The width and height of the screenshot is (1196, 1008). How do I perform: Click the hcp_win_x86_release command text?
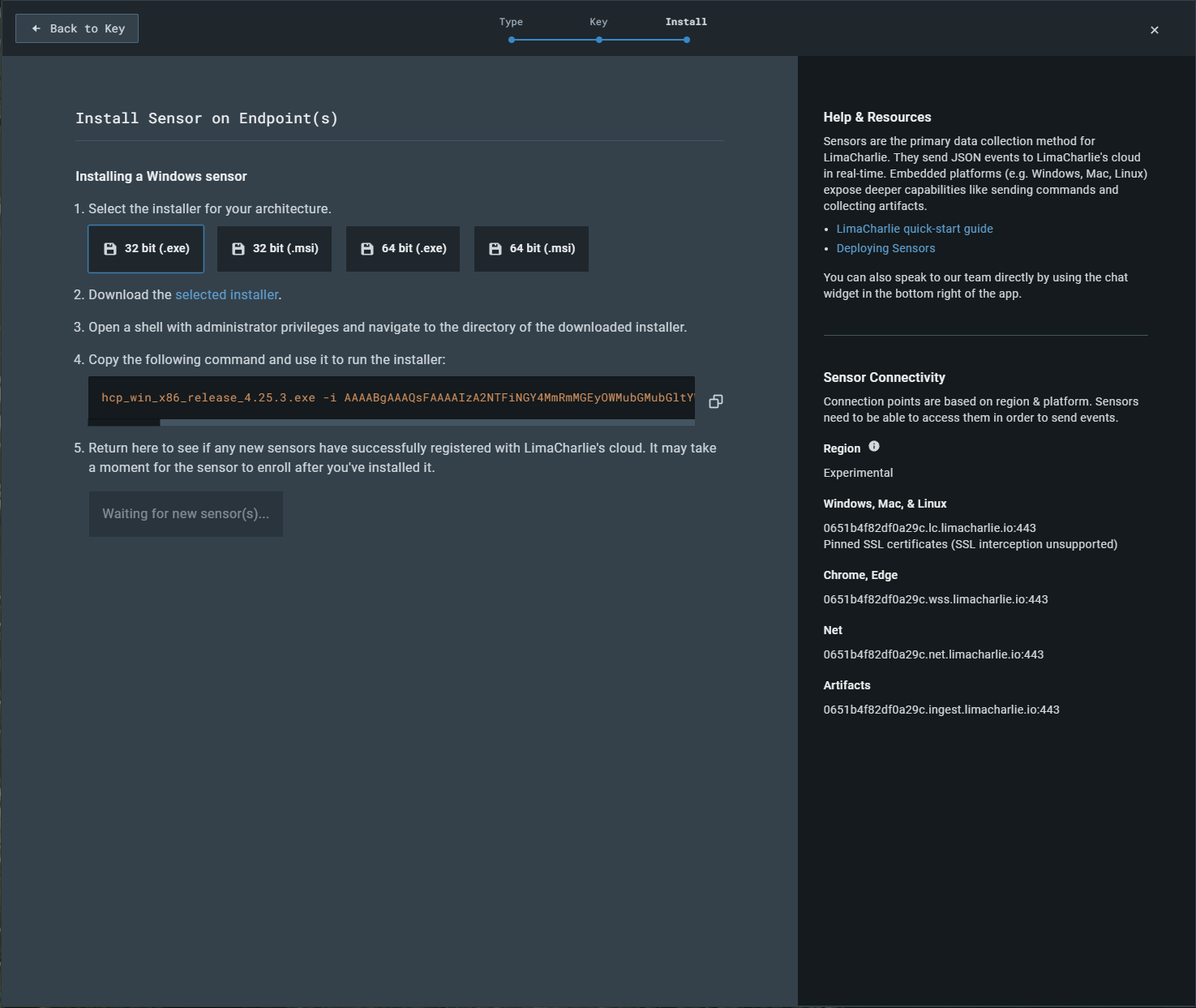click(398, 397)
